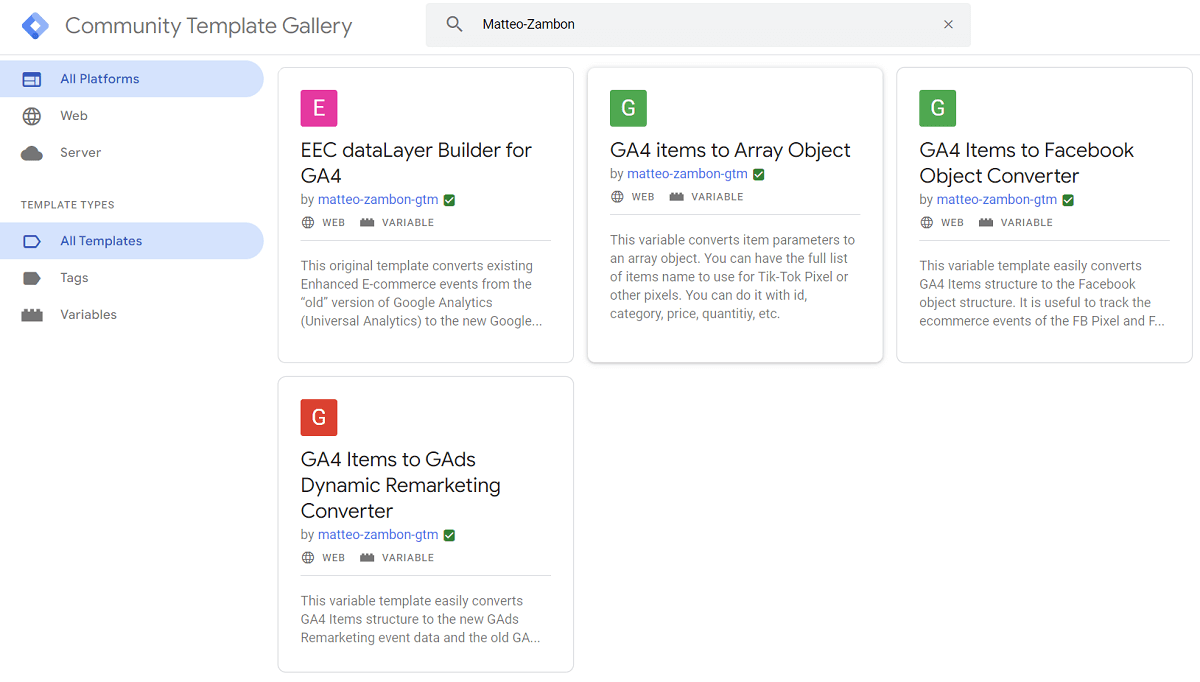This screenshot has width=1200, height=682.
Task: Open GA4 Items to GAds Dynamic Remarketing Converter title
Action: pos(400,485)
